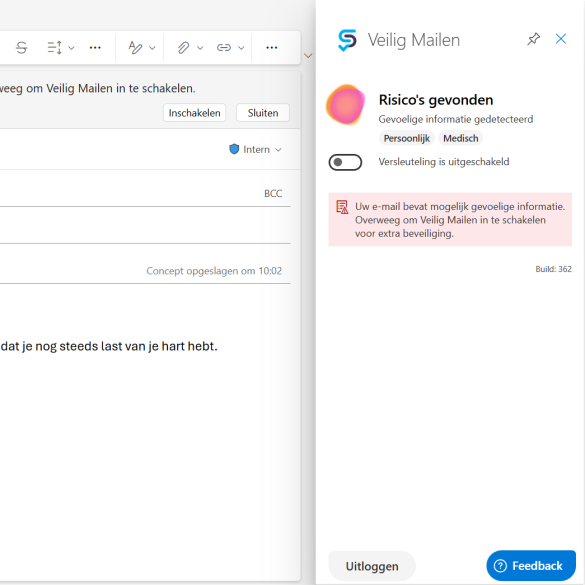585x585 pixels.
Task: Open line spacing options
Action: pyautogui.click(x=54, y=47)
